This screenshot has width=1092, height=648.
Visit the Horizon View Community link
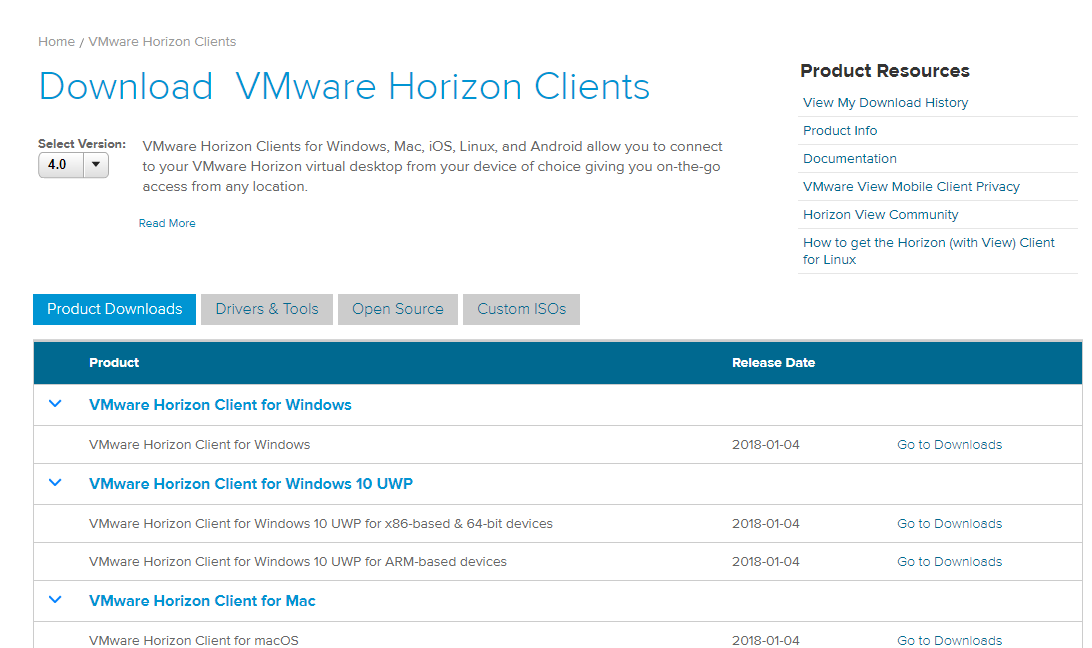[x=880, y=215]
